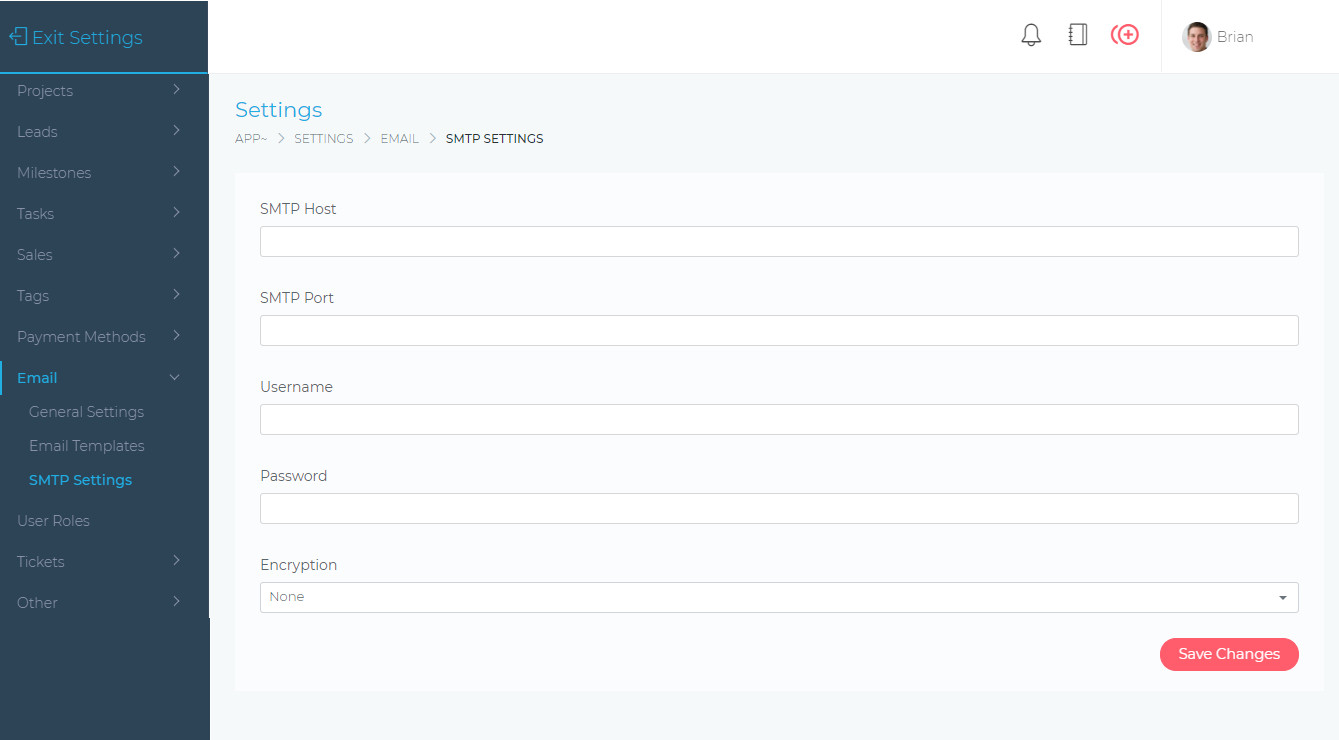
Task: Click the notebook/address book icon in top bar
Action: point(1078,34)
